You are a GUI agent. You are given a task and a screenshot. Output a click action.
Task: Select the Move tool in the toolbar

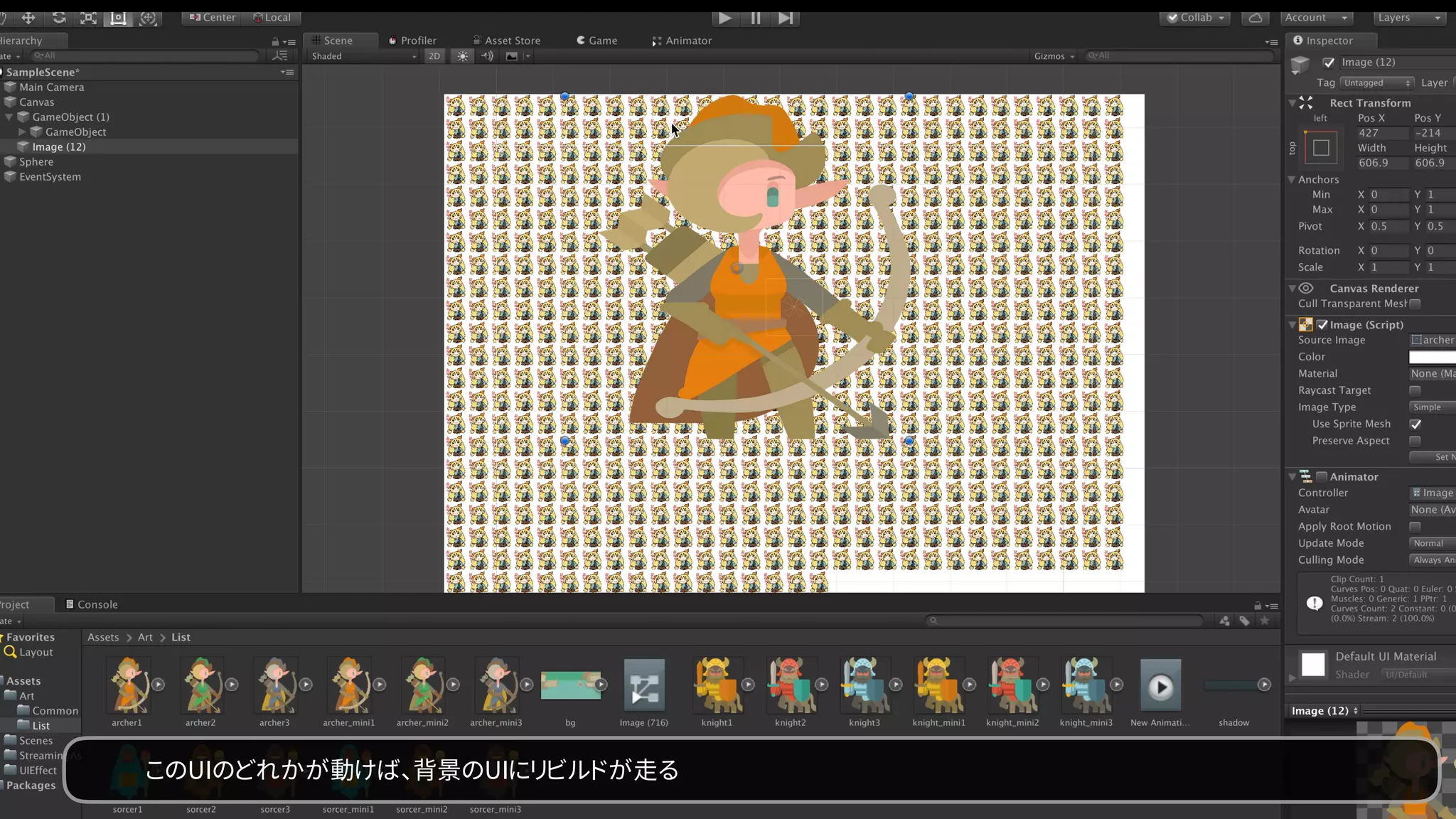pyautogui.click(x=28, y=18)
